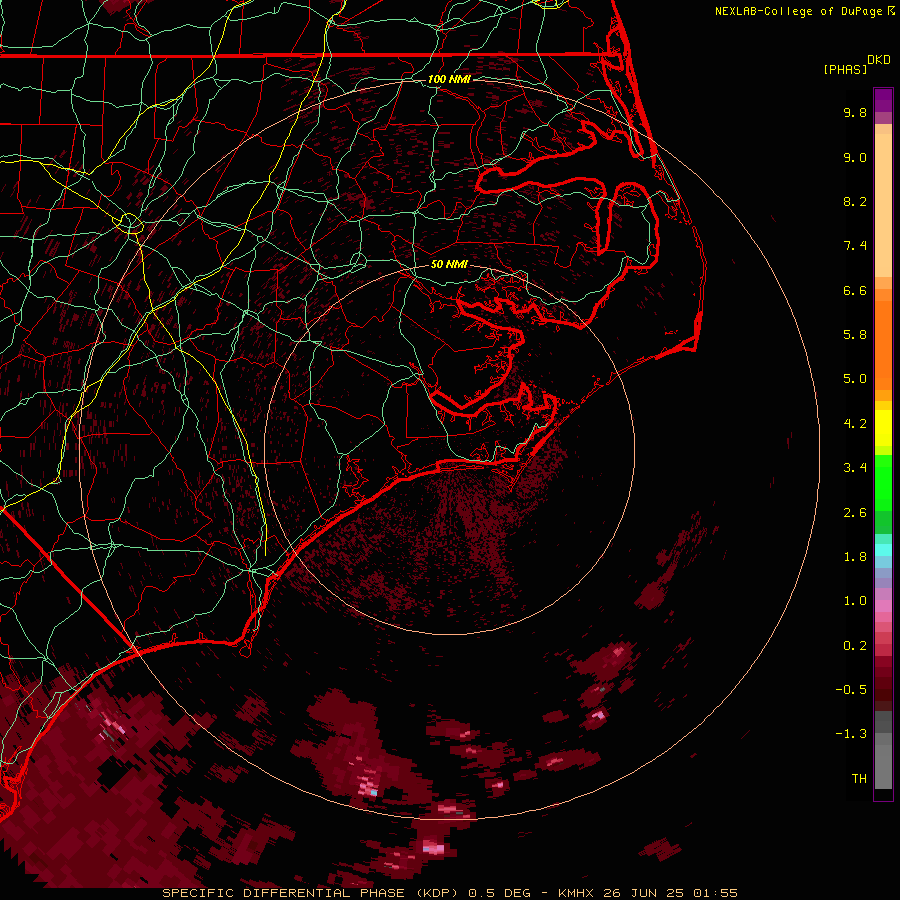This screenshot has width=900, height=900.
Task: Click the NEXLAB-College of DuPage label
Action: pyautogui.click(x=799, y=11)
